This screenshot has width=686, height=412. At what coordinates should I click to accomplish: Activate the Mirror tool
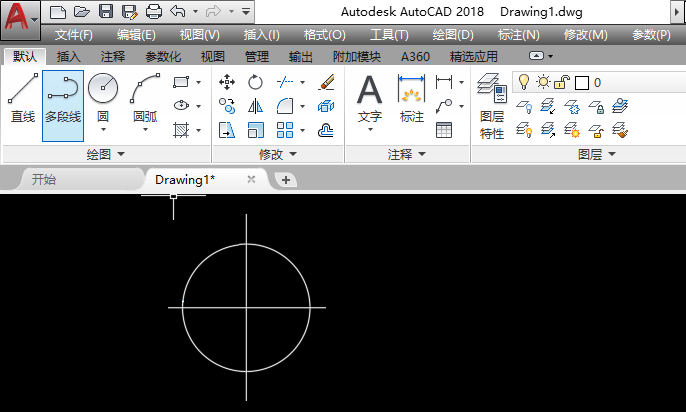[x=255, y=106]
